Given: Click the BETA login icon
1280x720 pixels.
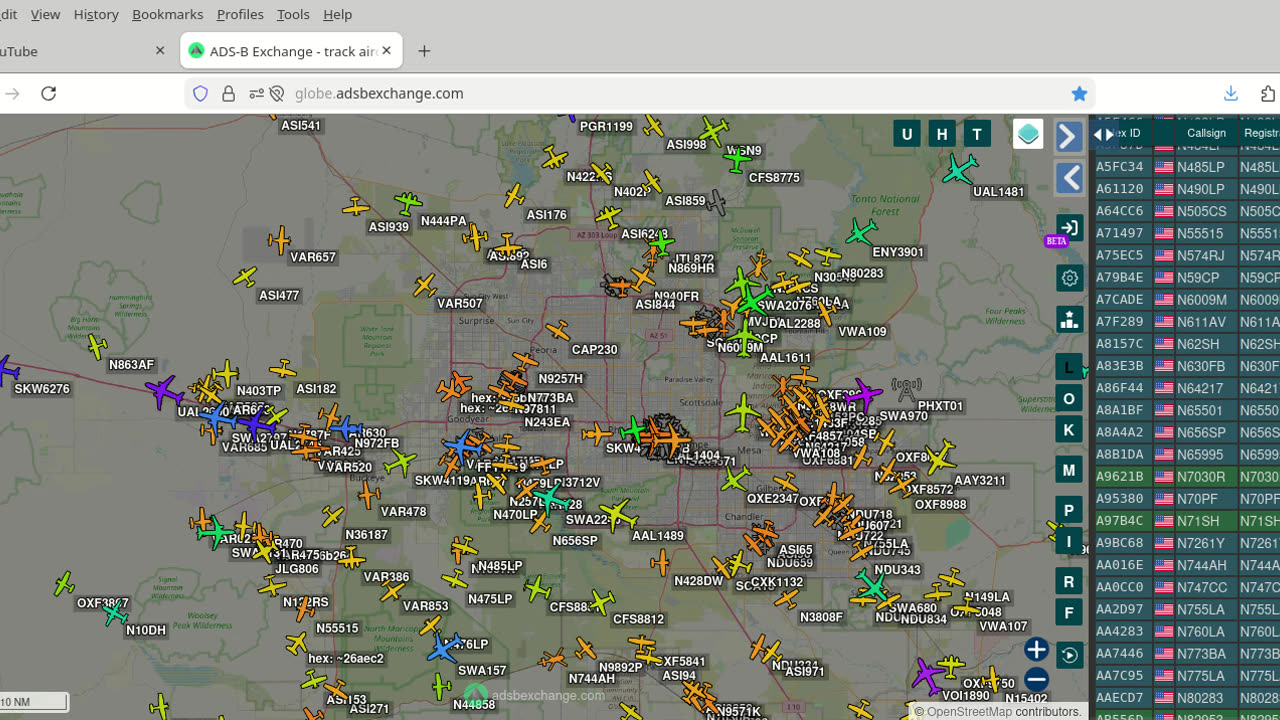Looking at the screenshot, I should click(1069, 228).
